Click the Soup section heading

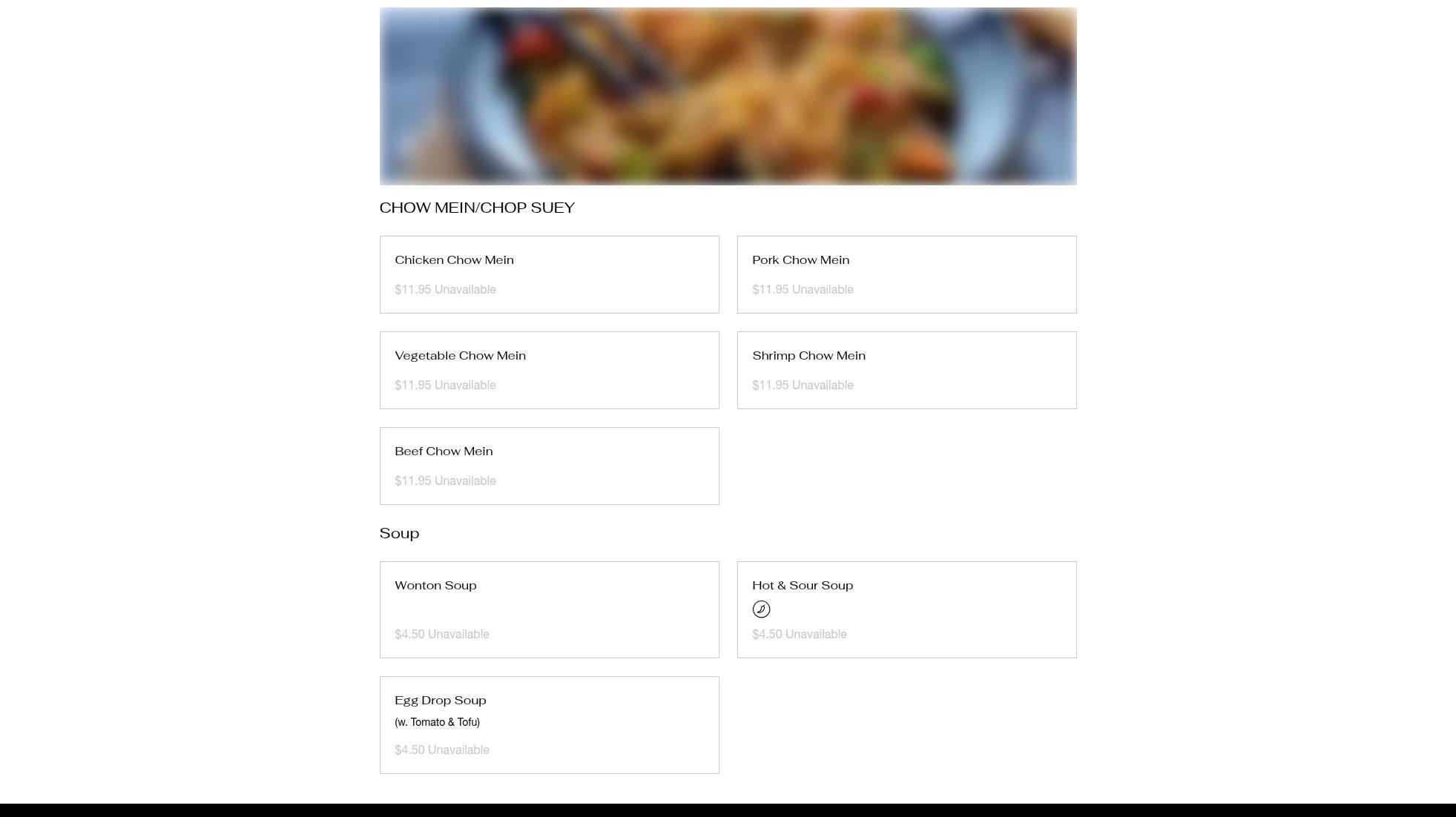tap(399, 534)
